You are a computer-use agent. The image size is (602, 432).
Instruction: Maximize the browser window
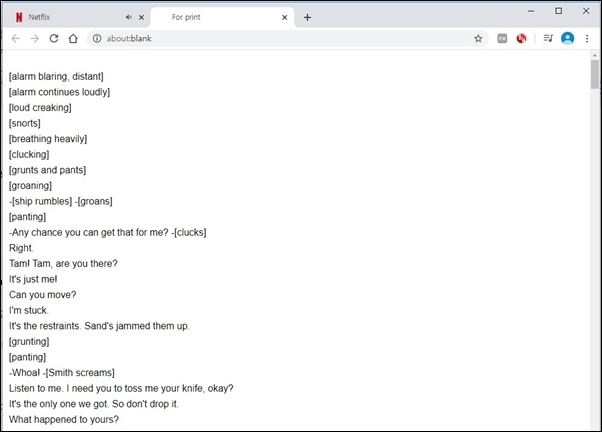(559, 11)
